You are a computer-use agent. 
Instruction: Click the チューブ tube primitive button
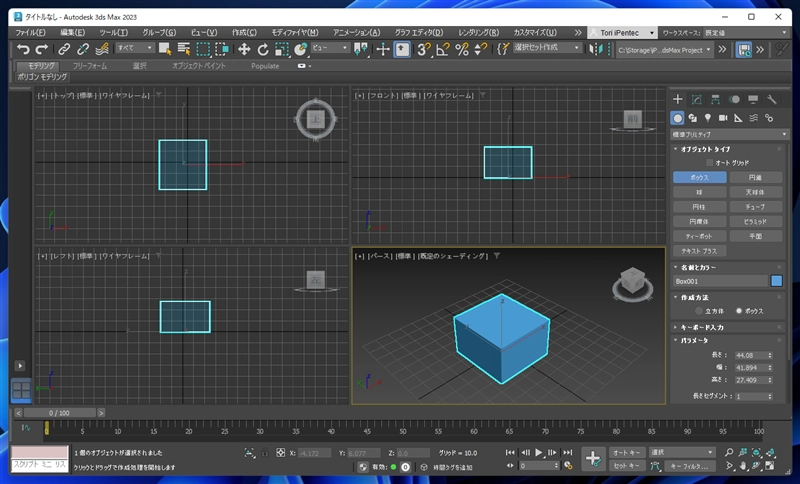tap(756, 207)
